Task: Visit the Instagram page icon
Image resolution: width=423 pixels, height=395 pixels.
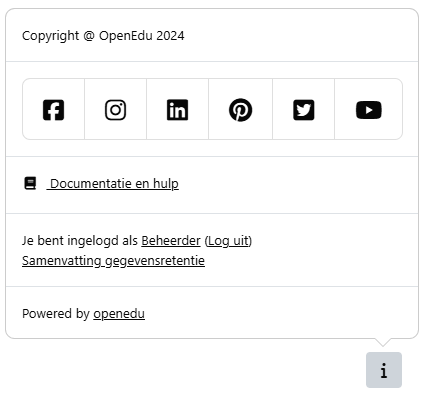Action: point(115,110)
